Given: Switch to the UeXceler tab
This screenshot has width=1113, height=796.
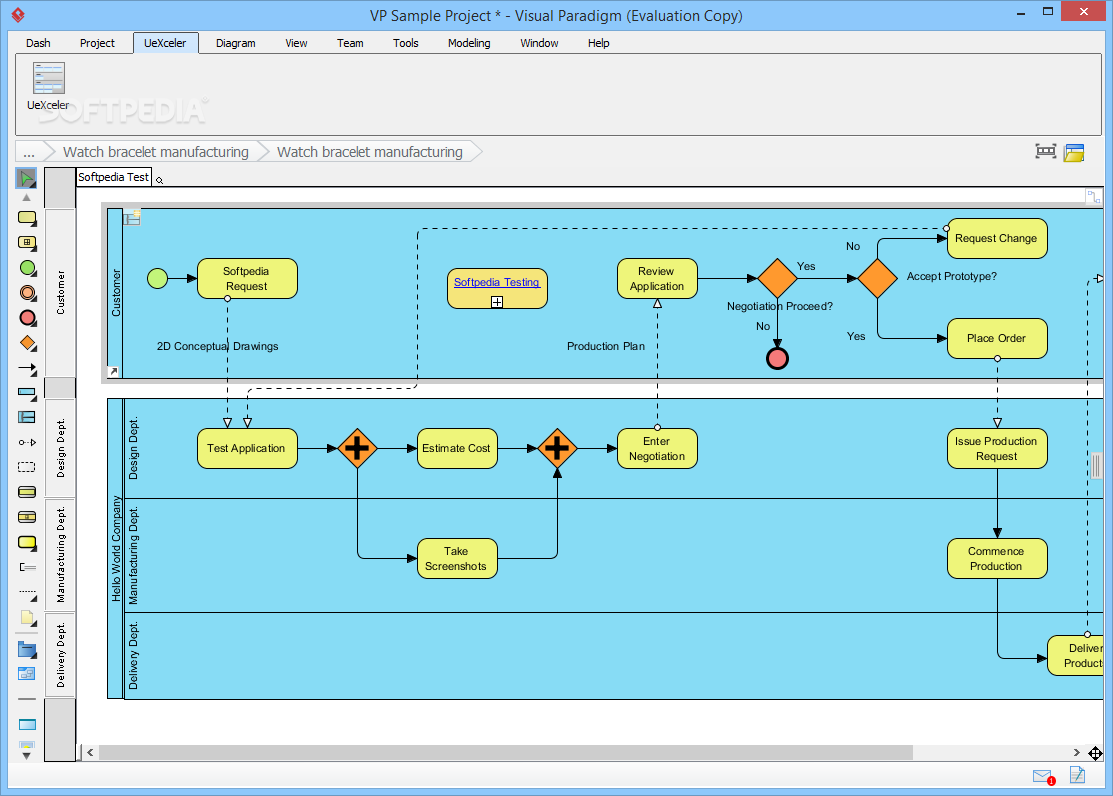Looking at the screenshot, I should 165,43.
